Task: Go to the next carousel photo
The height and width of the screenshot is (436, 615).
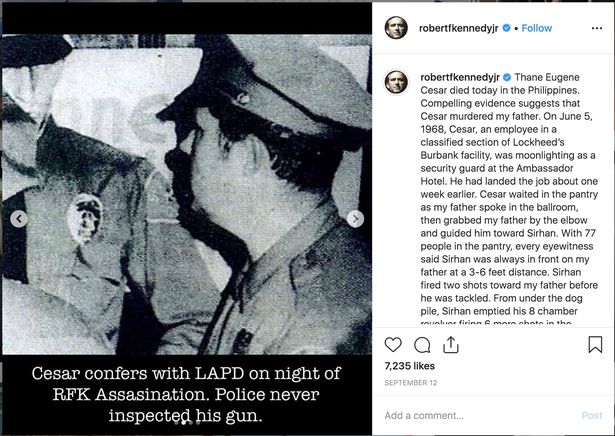Action: pos(355,219)
